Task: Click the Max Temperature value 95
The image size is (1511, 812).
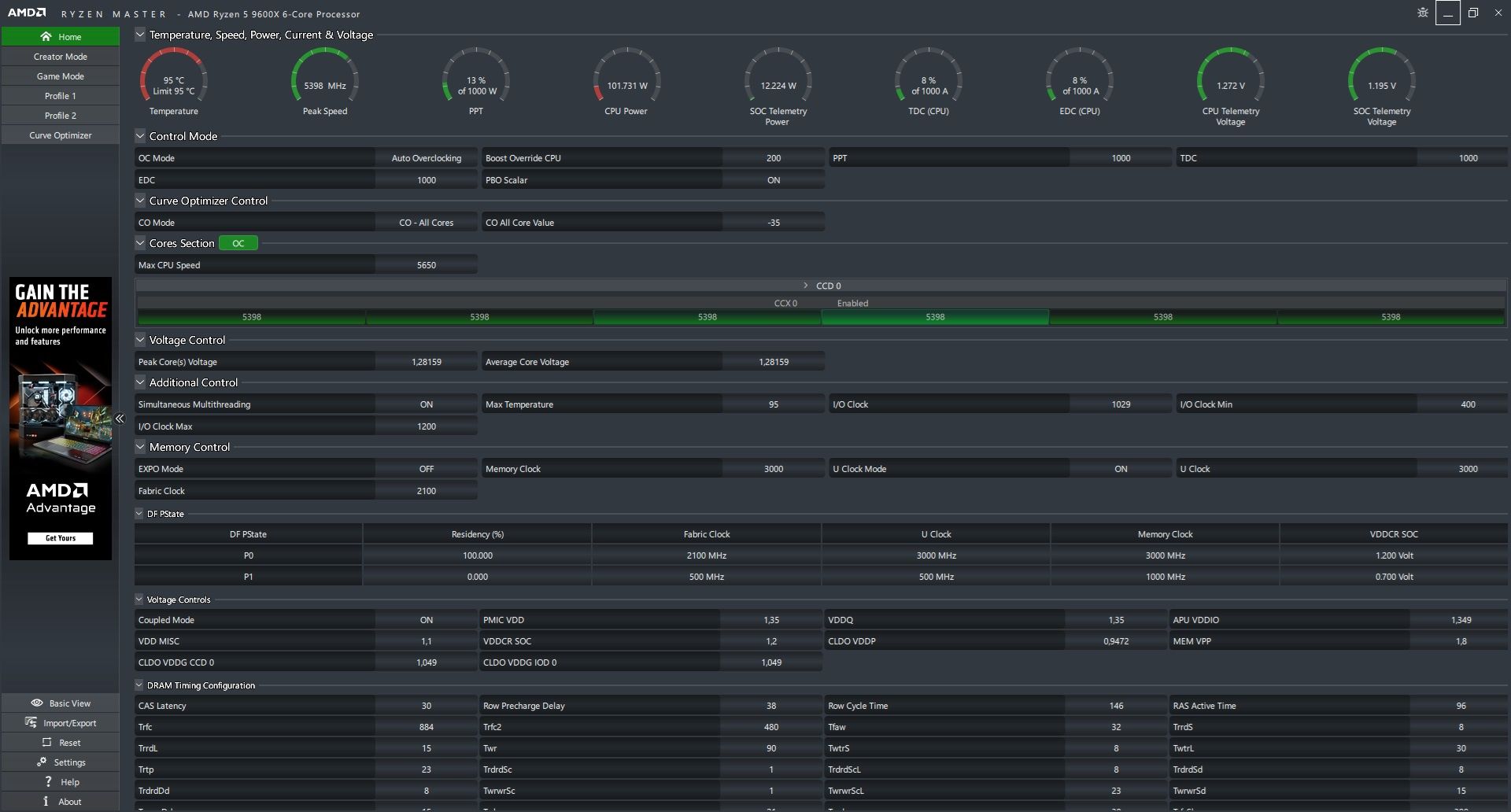Action: [774, 404]
